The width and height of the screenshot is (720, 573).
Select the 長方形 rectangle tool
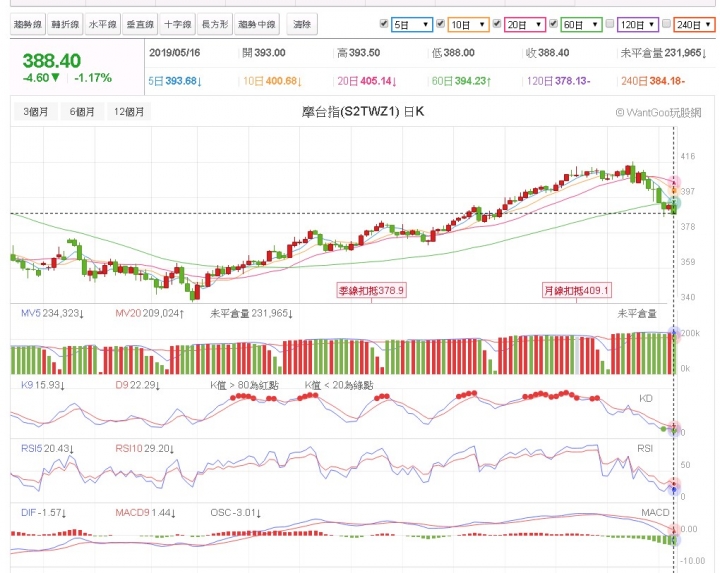(215, 24)
